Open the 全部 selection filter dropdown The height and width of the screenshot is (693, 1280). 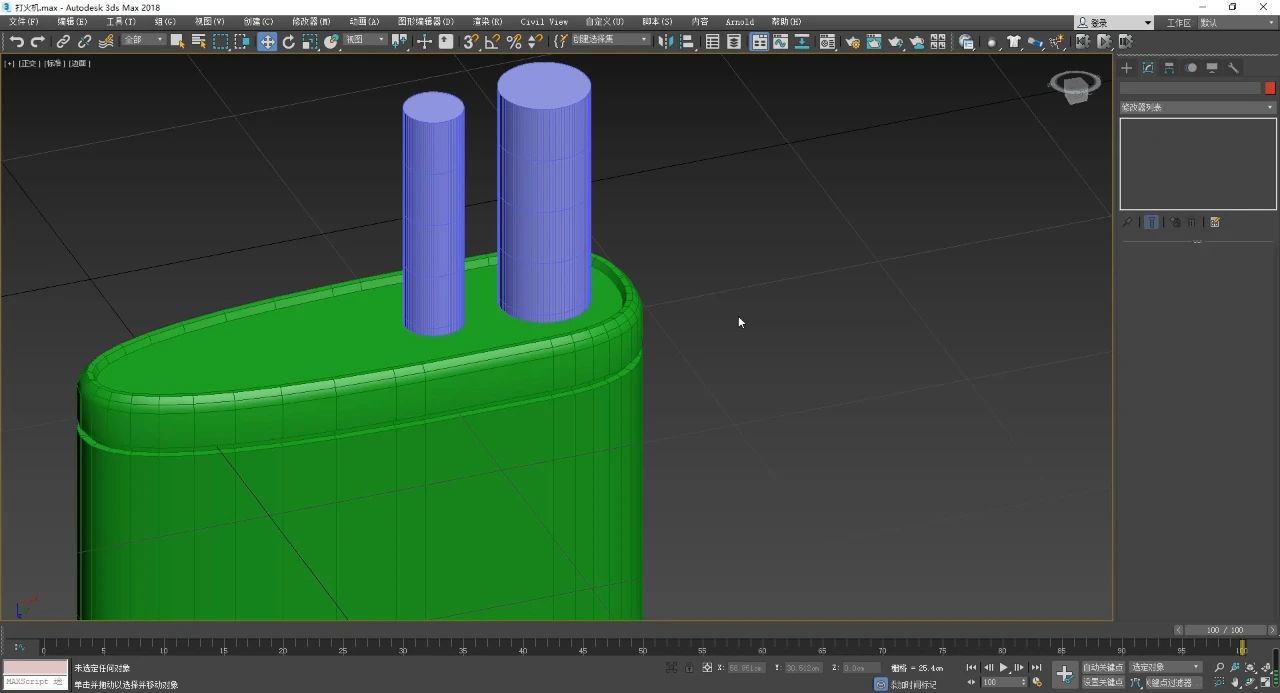(144, 40)
